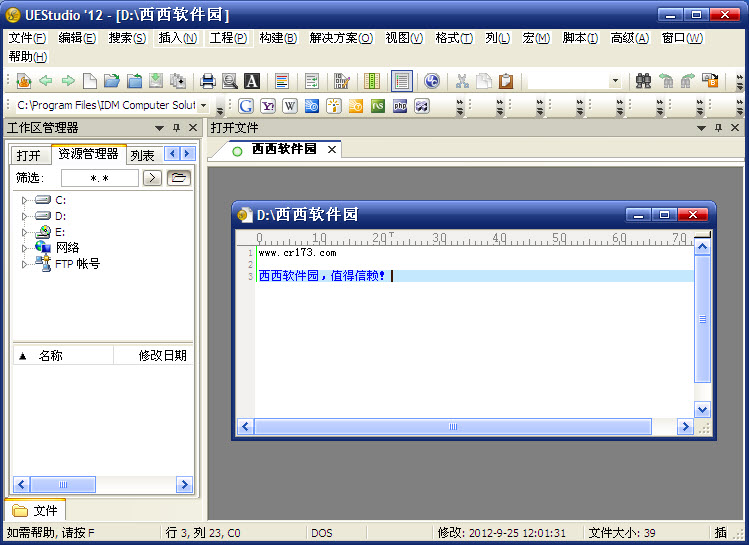
Task: Expand the 网络 tree node
Action: [24, 248]
